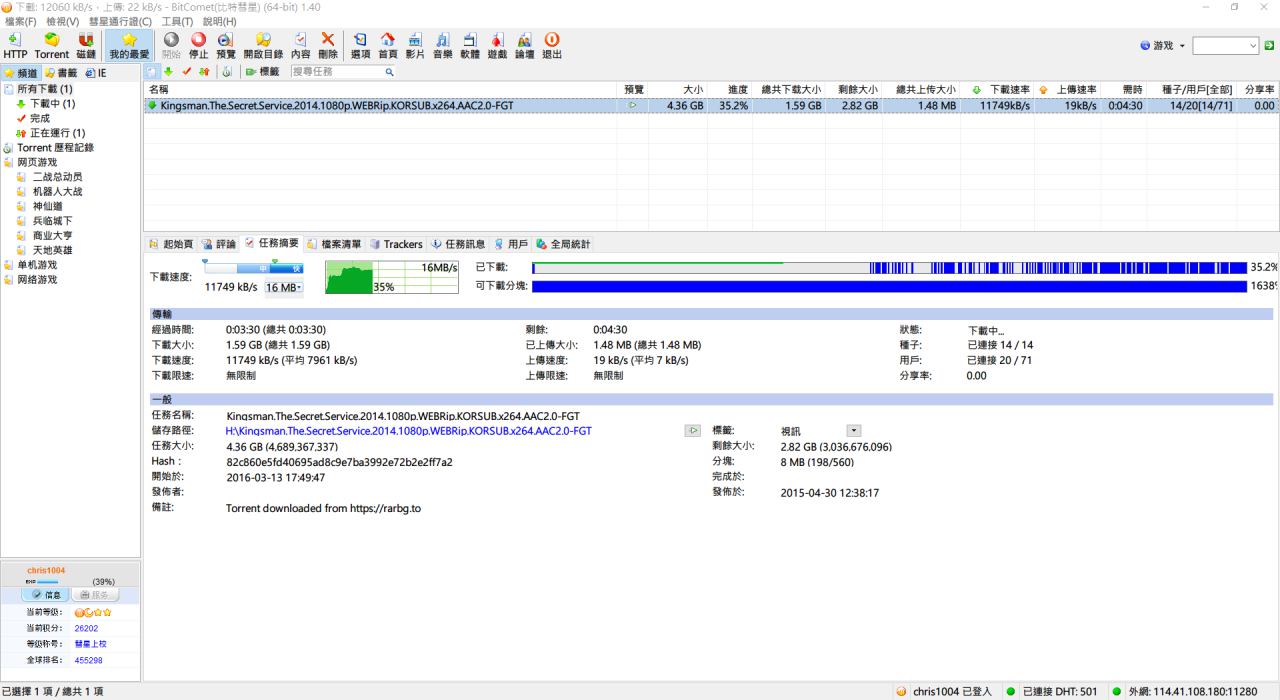The image size is (1280, 700).
Task: Open the games (遊戲) toolbar icon
Action: [497, 46]
